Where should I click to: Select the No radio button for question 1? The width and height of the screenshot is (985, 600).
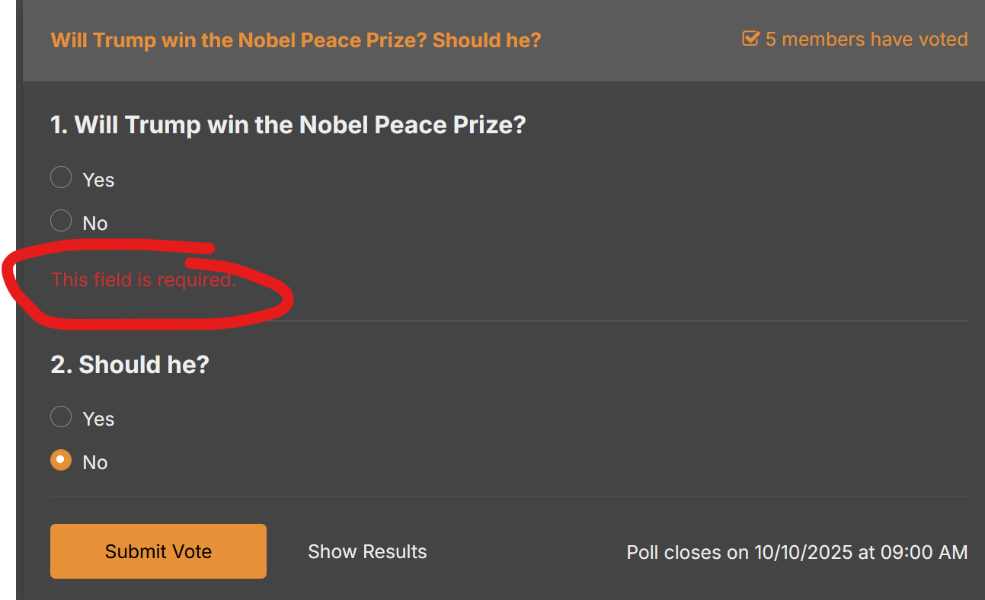click(x=61, y=221)
